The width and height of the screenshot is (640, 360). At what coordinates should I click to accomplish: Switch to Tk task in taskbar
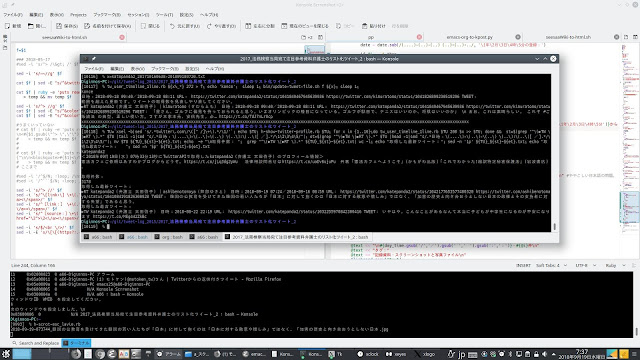(336, 354)
